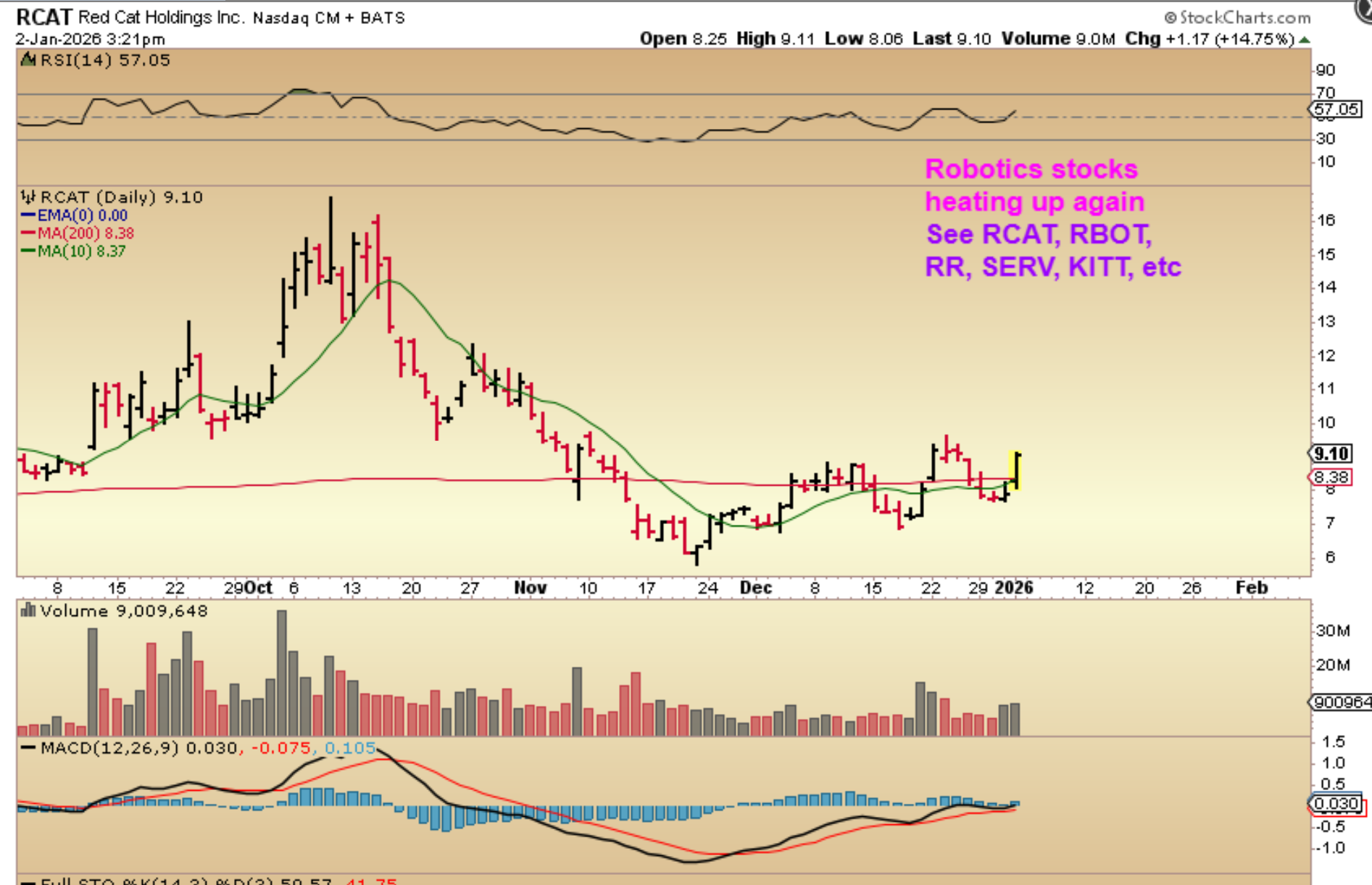Click the RCAT ticker symbol in the header
The width and height of the screenshot is (1372, 885).
coord(43,17)
